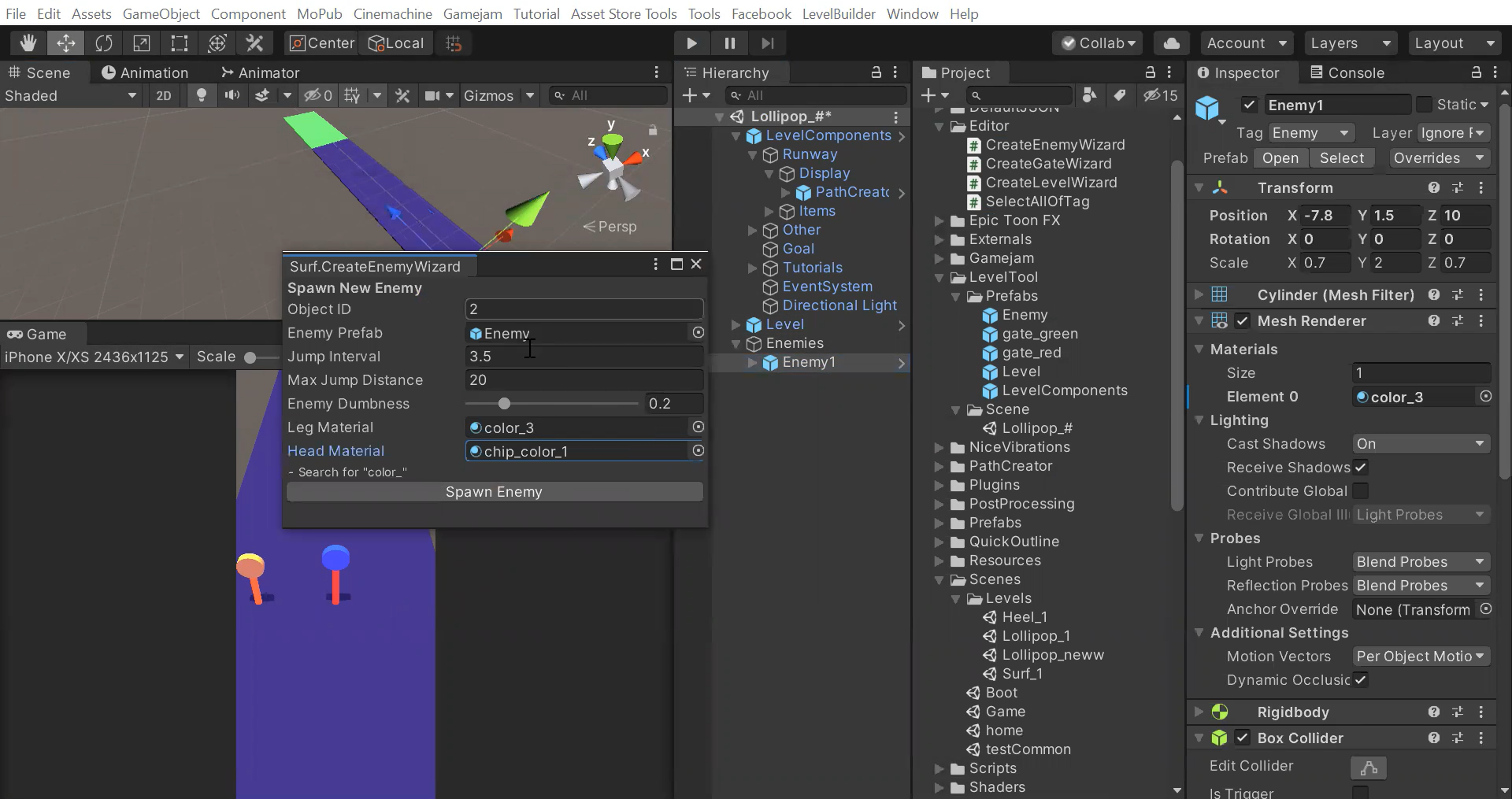This screenshot has width=1512, height=799.
Task: Select the Hand tool in toolbar
Action: point(28,43)
